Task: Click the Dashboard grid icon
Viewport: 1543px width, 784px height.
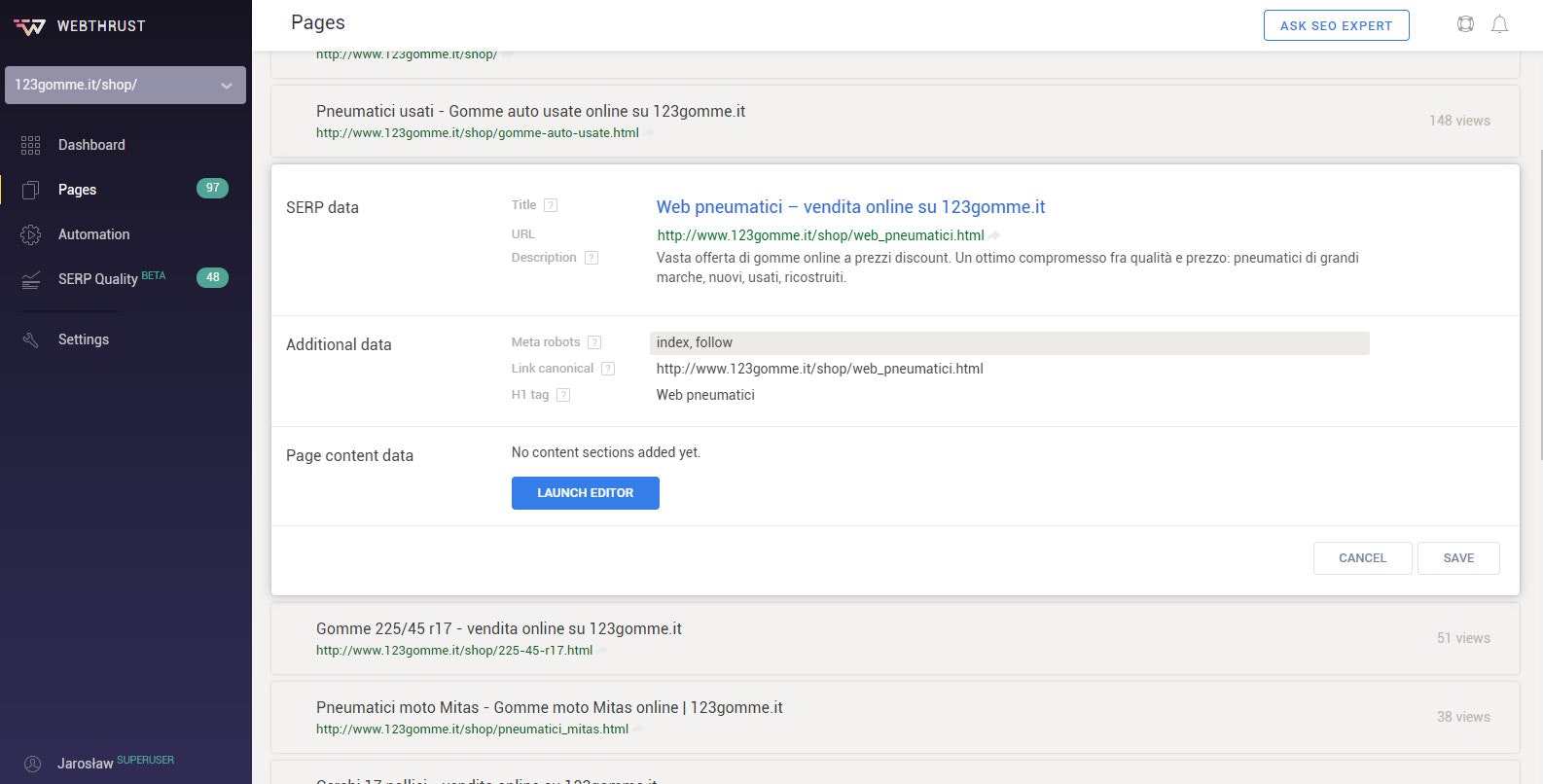Action: click(31, 145)
